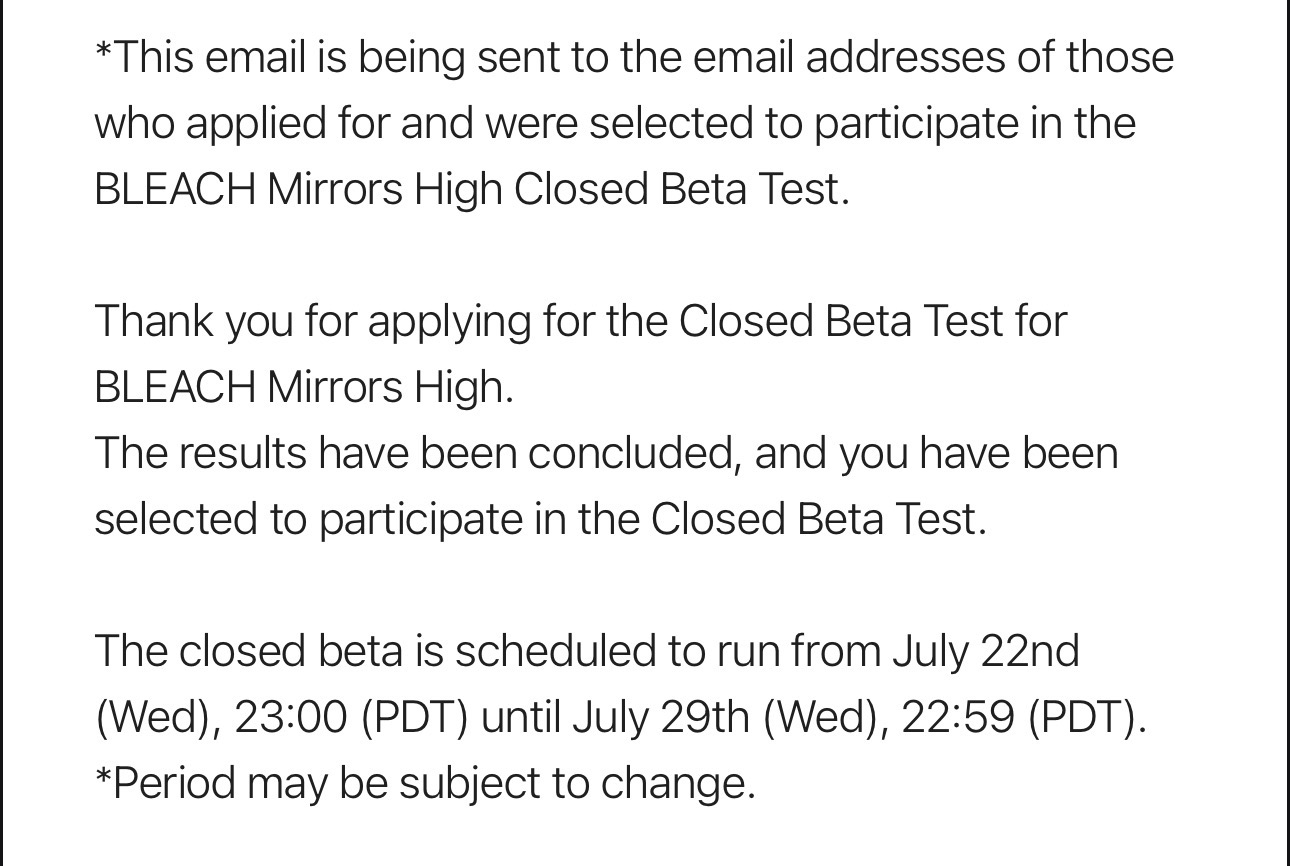The image size is (1290, 866).
Task: Click the "23:00" start time
Action: pyautogui.click(x=290, y=718)
